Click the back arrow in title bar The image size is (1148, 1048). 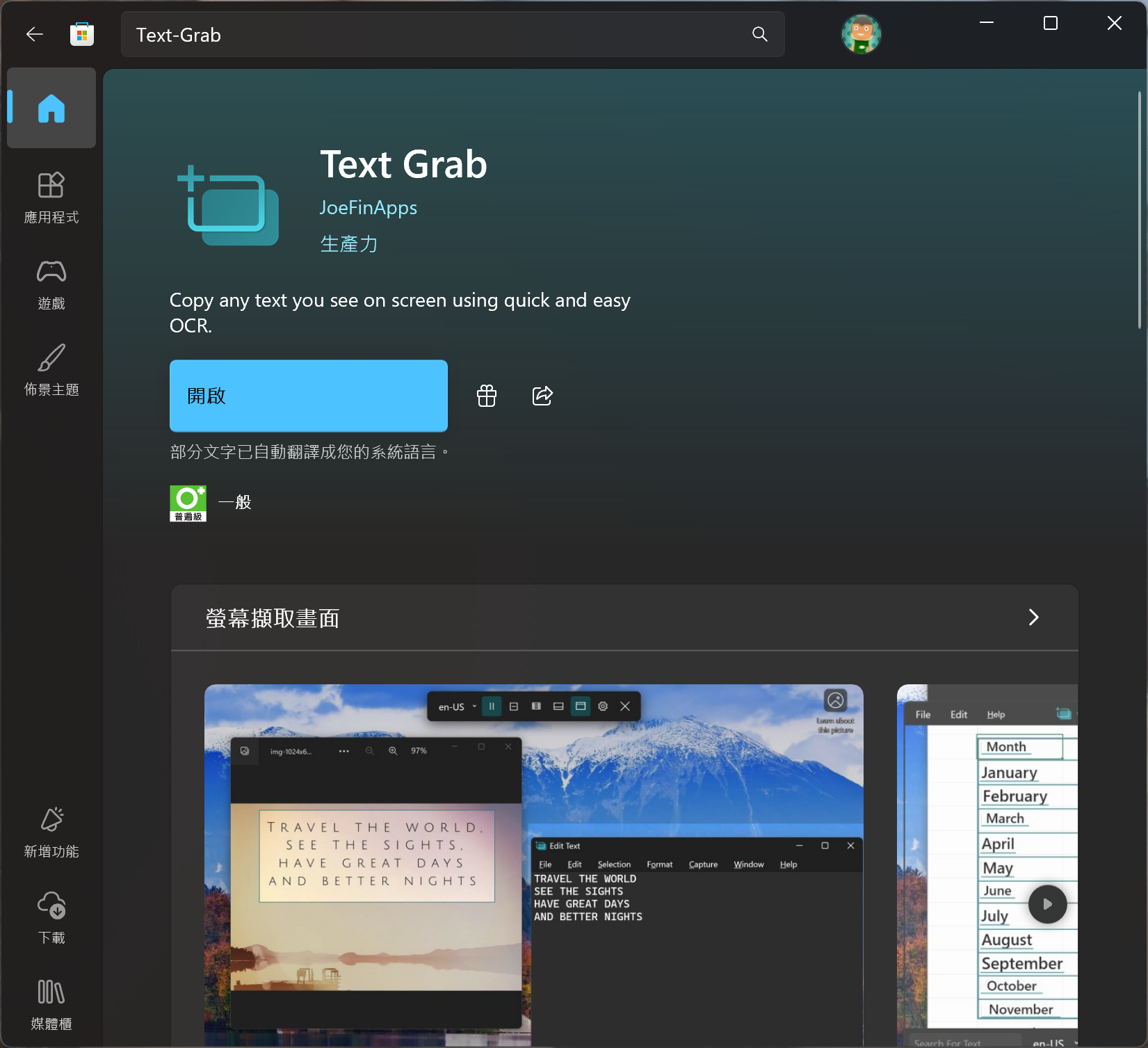click(x=34, y=34)
